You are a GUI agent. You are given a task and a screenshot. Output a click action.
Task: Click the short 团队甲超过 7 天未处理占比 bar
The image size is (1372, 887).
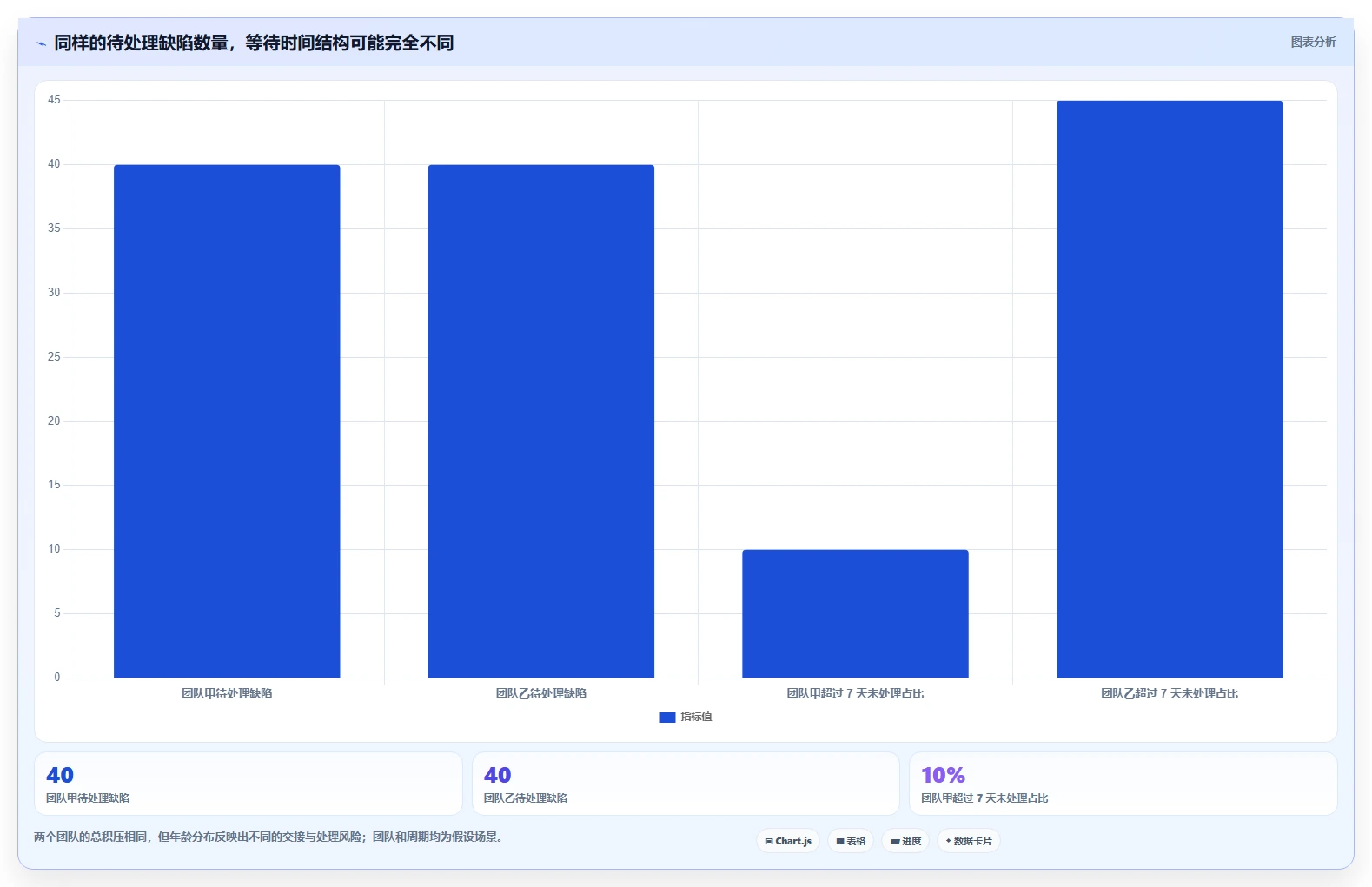[855, 613]
